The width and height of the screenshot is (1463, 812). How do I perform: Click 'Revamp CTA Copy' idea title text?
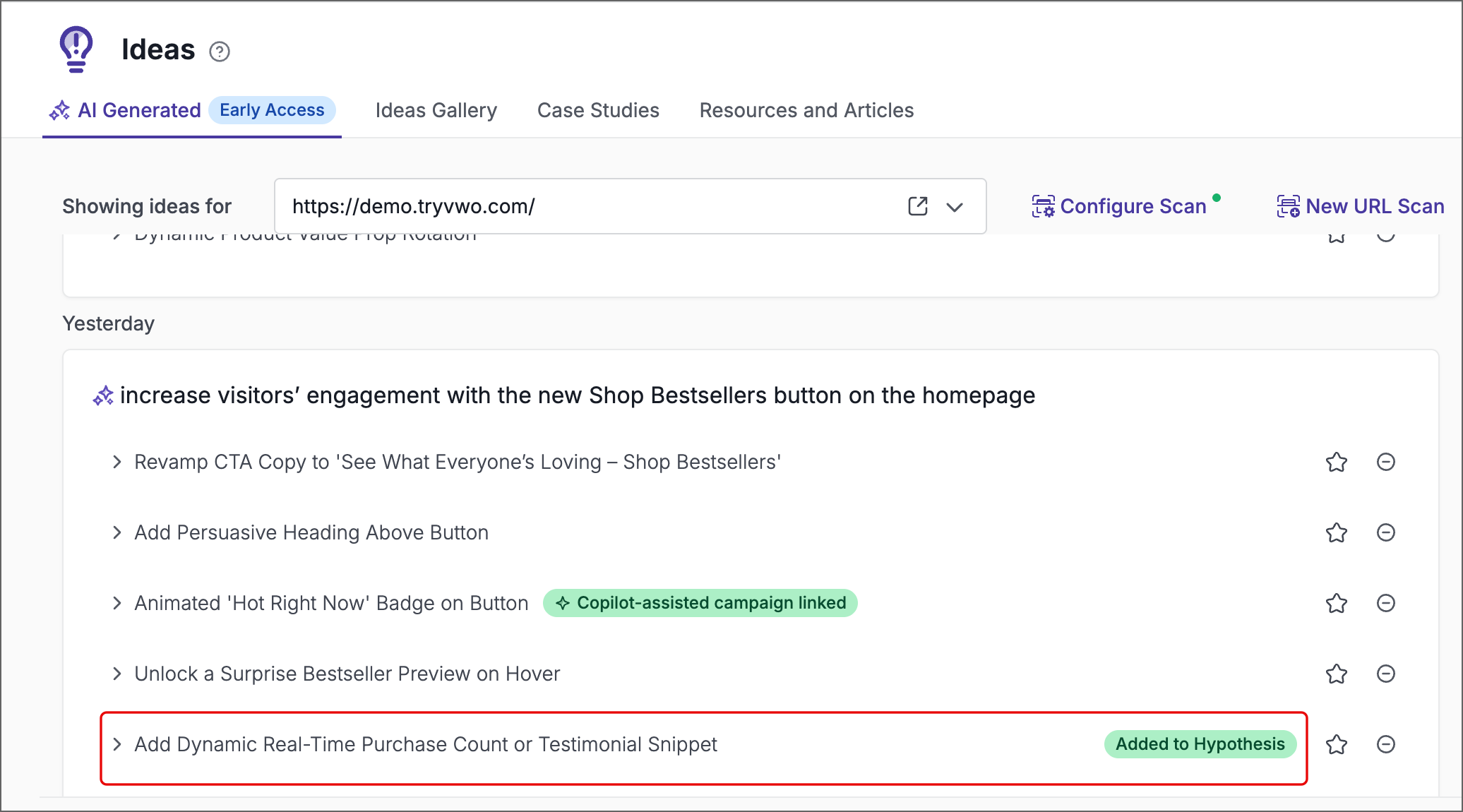(x=458, y=462)
